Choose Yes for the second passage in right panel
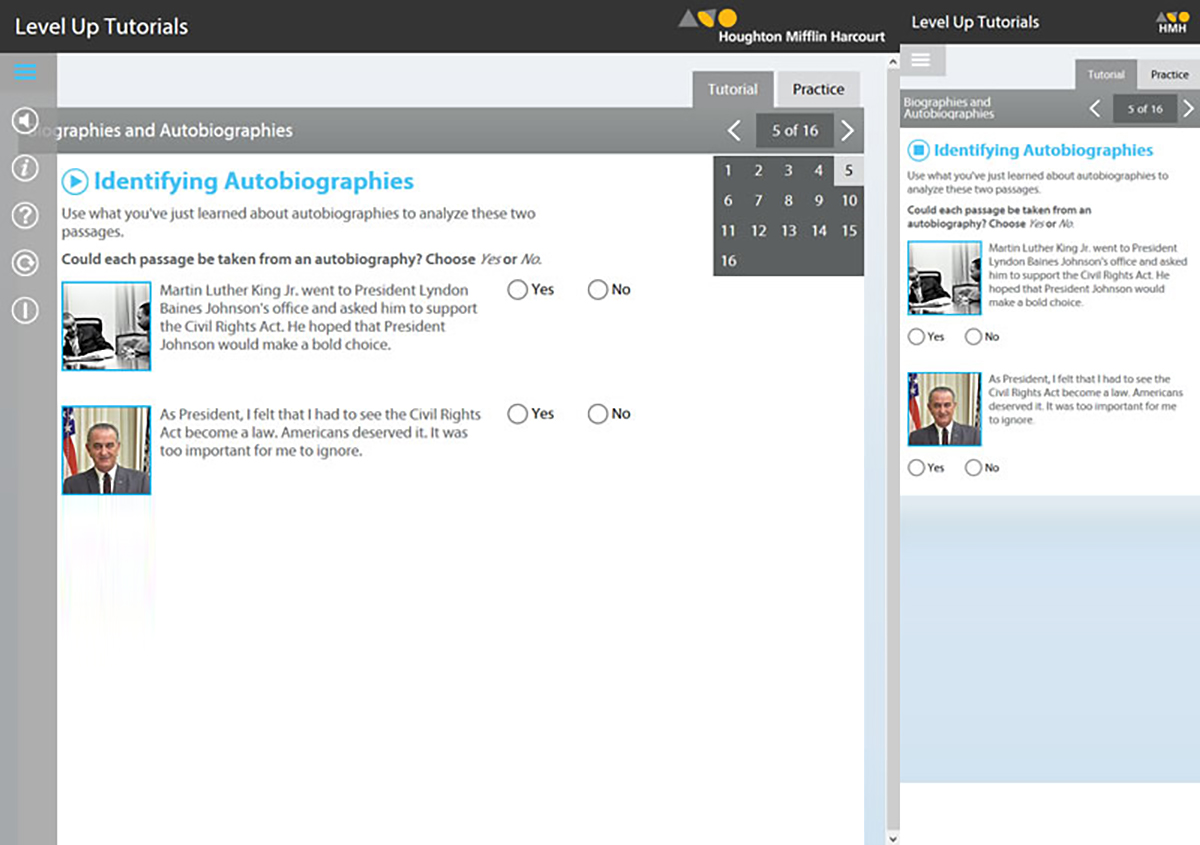The height and width of the screenshot is (845, 1200). point(916,467)
